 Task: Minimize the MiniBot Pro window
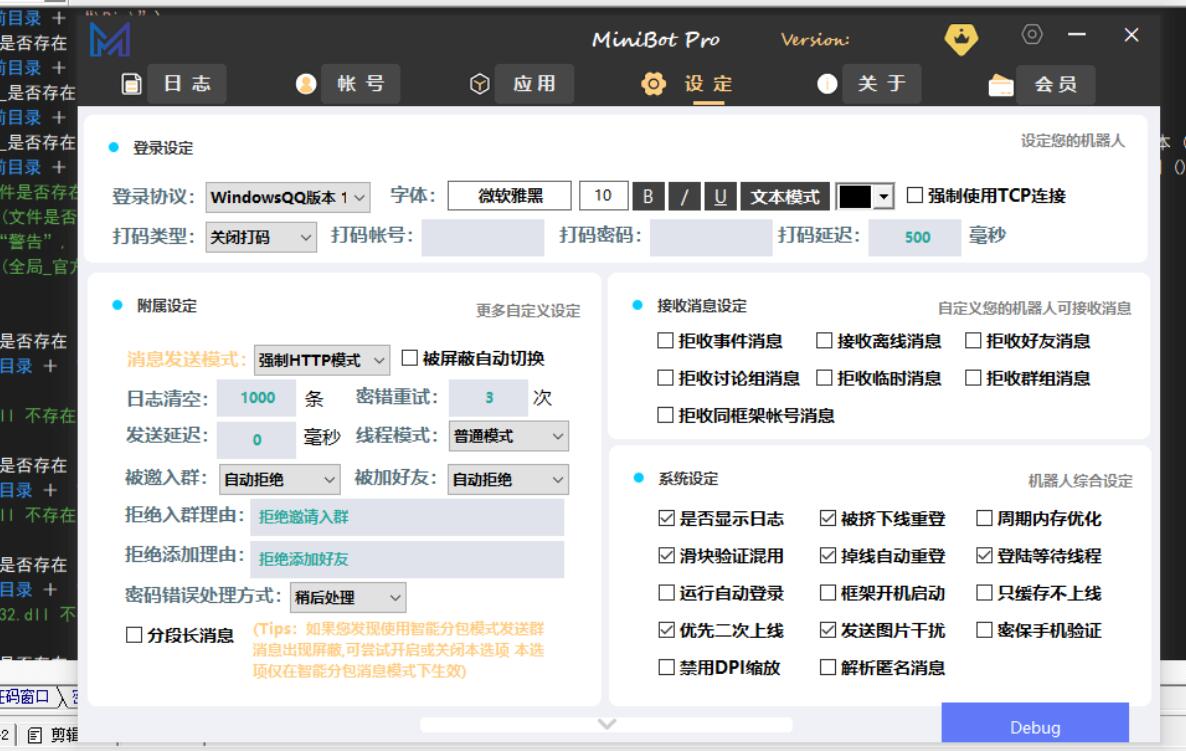tap(1077, 34)
